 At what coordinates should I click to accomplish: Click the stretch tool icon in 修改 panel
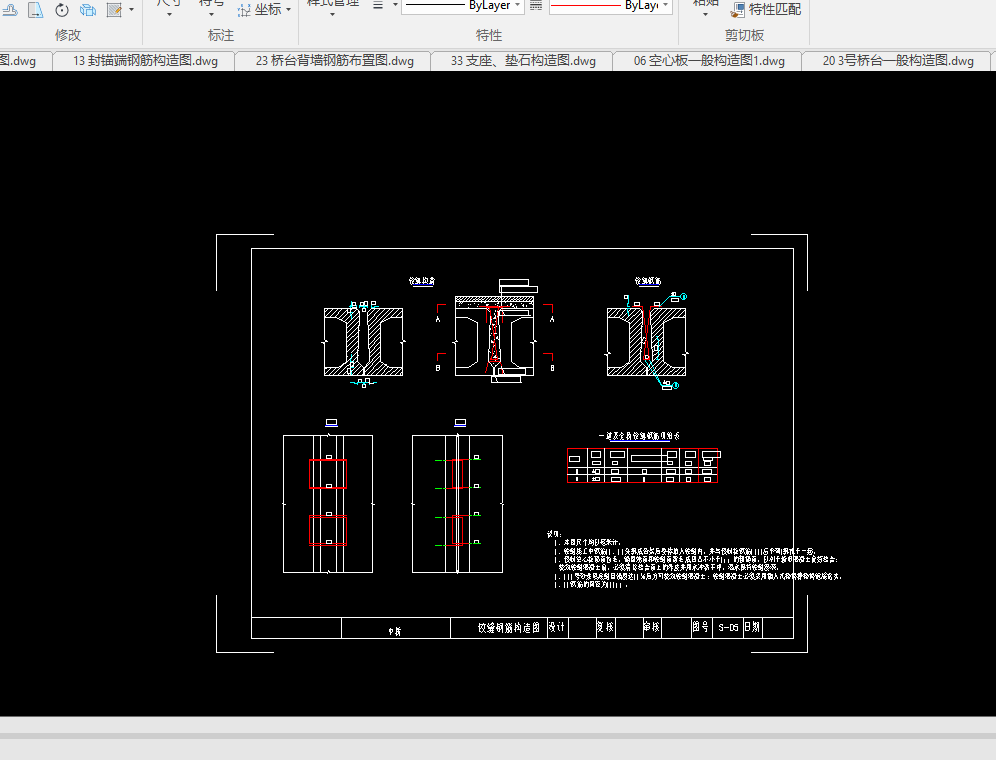[x=10, y=10]
